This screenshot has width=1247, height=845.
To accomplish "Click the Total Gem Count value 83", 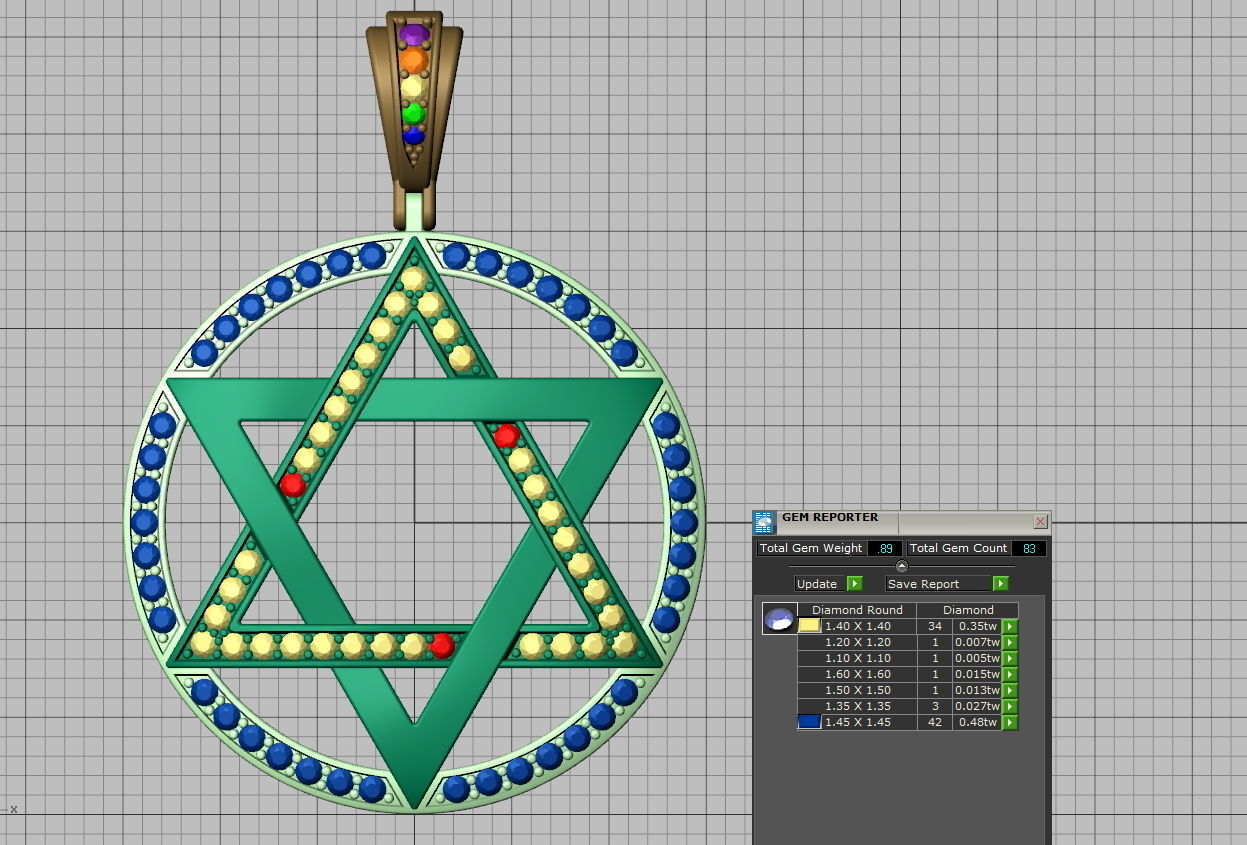I will pyautogui.click(x=1029, y=548).
